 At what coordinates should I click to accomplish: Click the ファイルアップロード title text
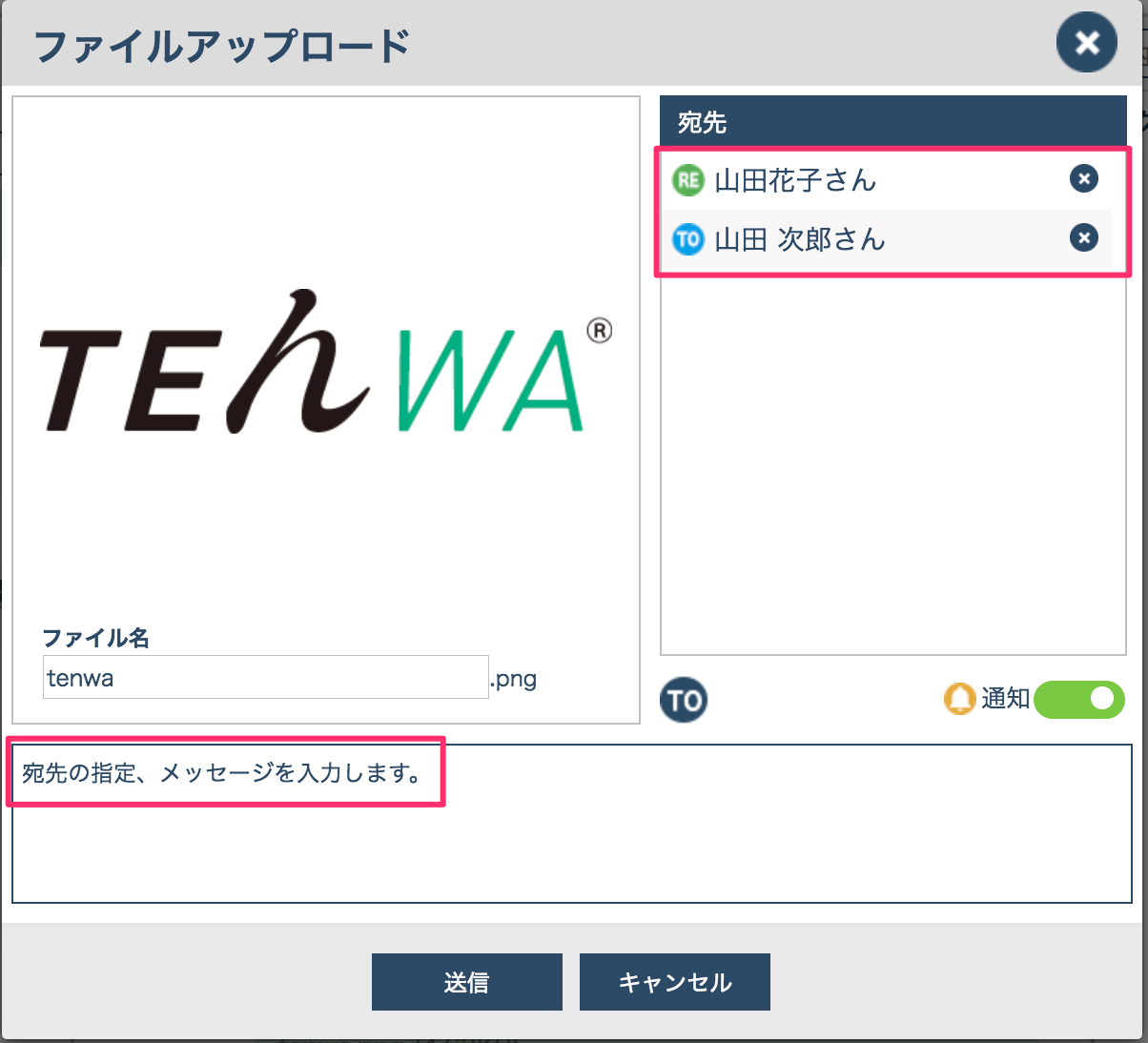[222, 46]
